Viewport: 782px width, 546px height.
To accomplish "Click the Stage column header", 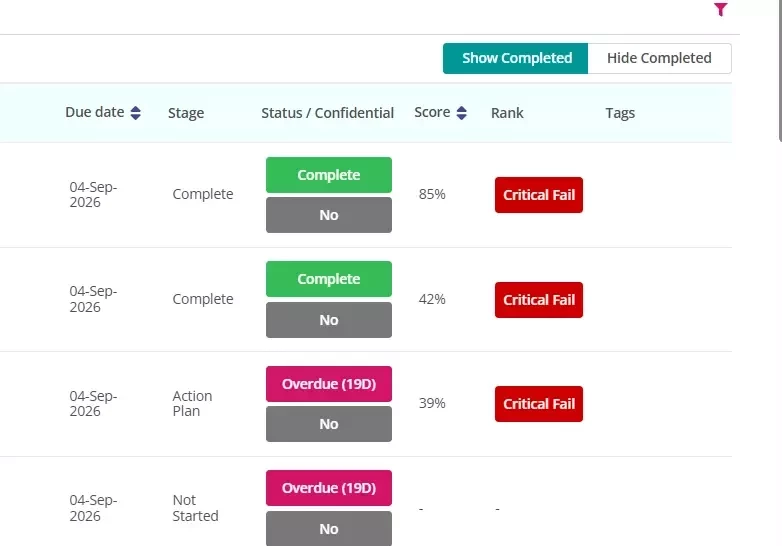I will pos(186,113).
